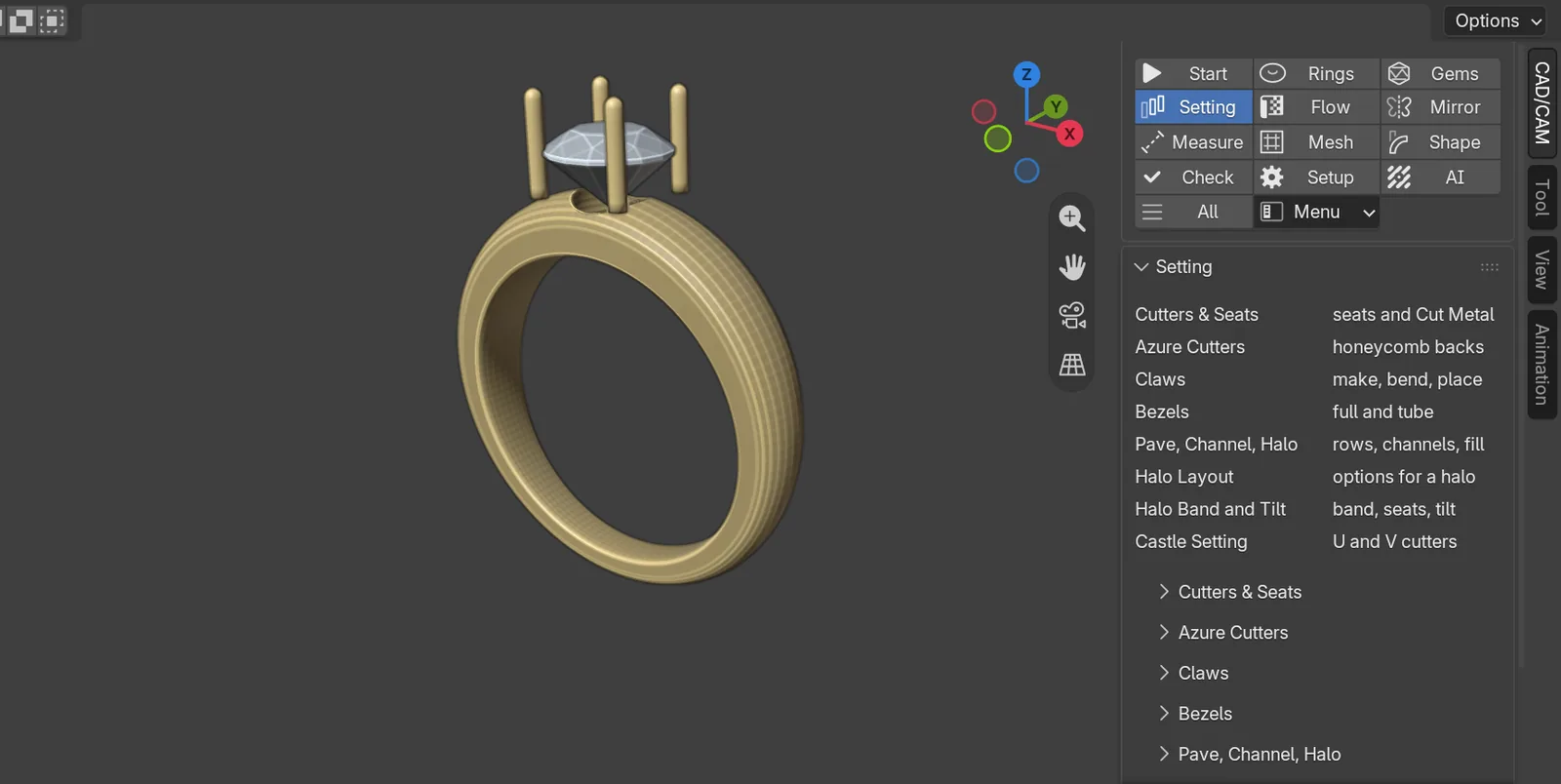Open the Mirror tool
This screenshot has width=1561, height=784.
pyautogui.click(x=1441, y=107)
